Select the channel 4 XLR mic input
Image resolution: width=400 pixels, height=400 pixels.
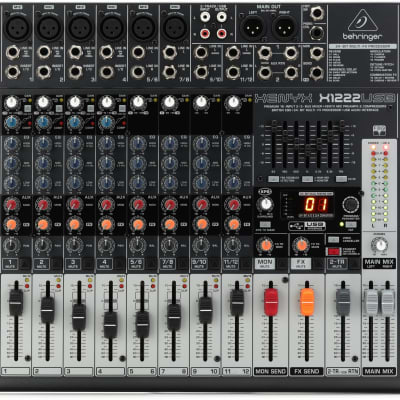point(112,28)
